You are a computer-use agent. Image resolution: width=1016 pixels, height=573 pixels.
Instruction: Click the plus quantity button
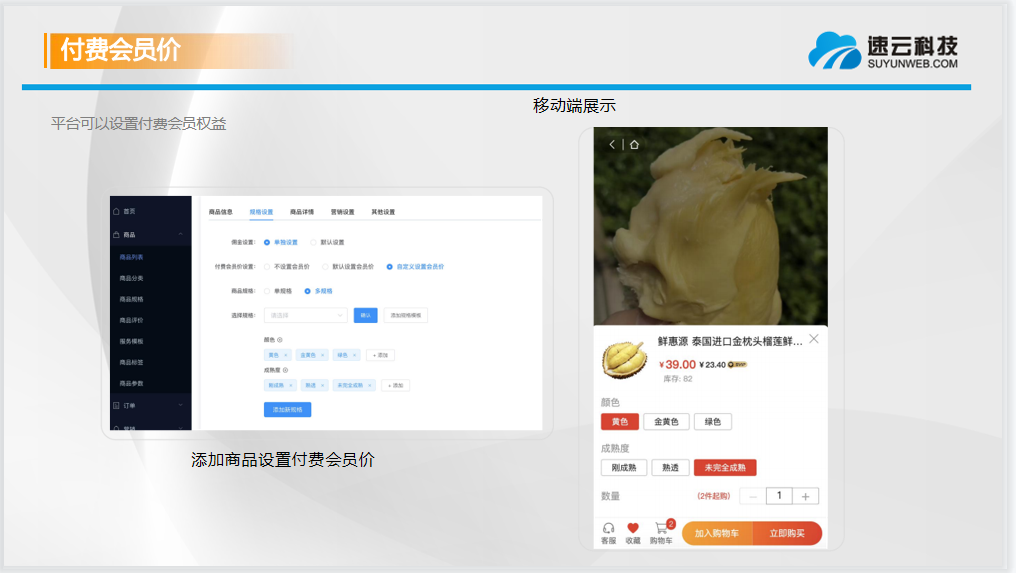coord(806,496)
